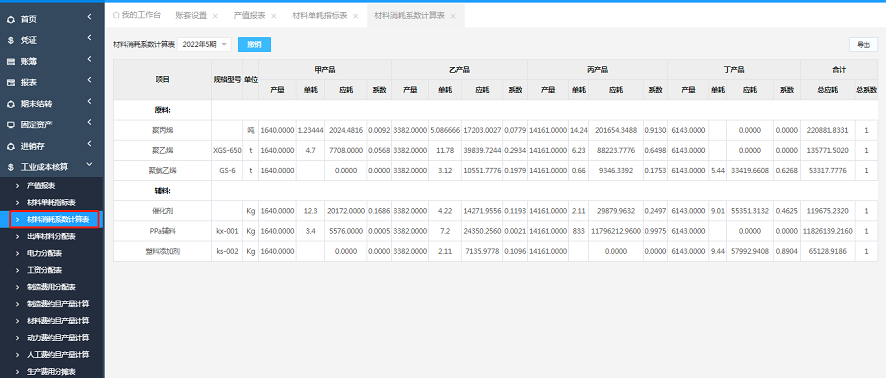Click the 丙产品 column group header
The height and width of the screenshot is (378, 886).
coord(597,69)
